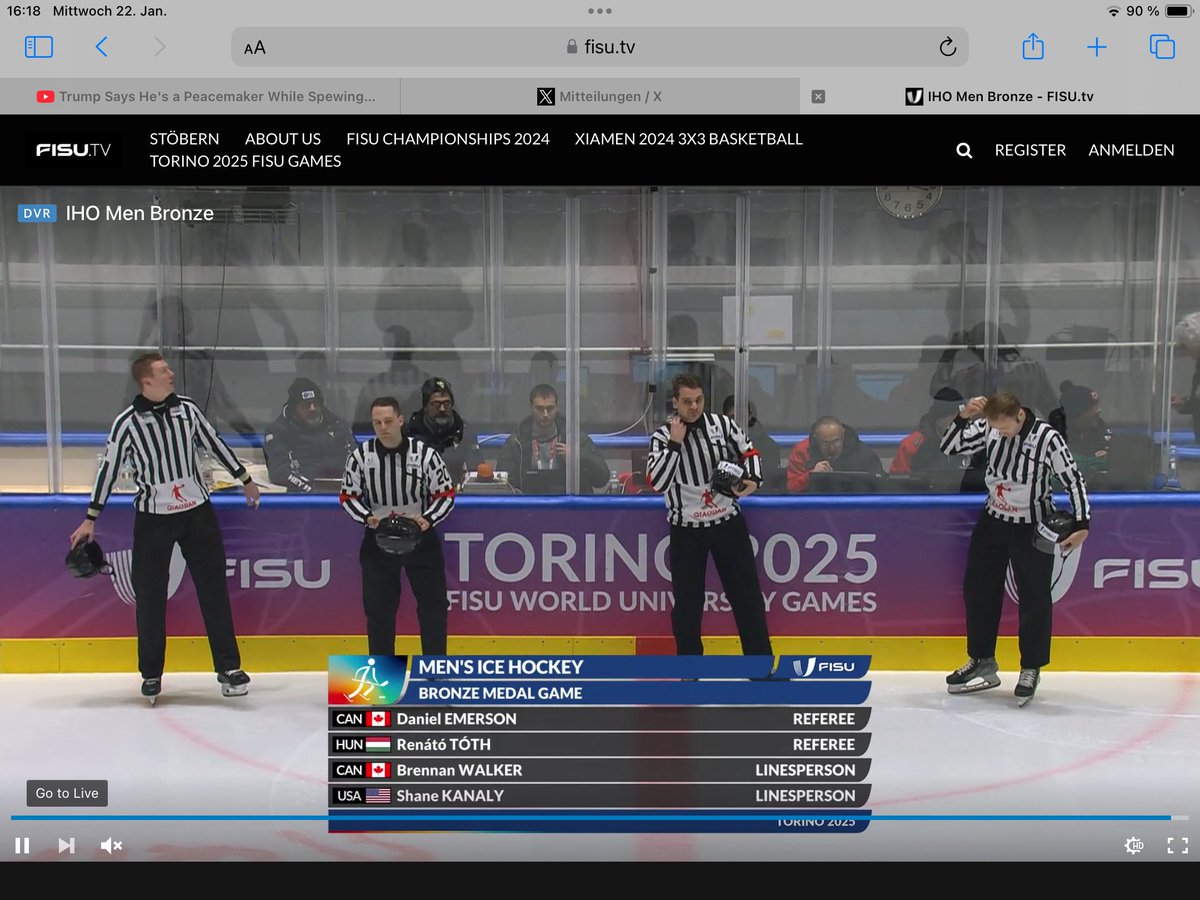Screen dimensions: 1200x900
Task: Click the Daniel EMERSON referee row
Action: click(x=599, y=719)
